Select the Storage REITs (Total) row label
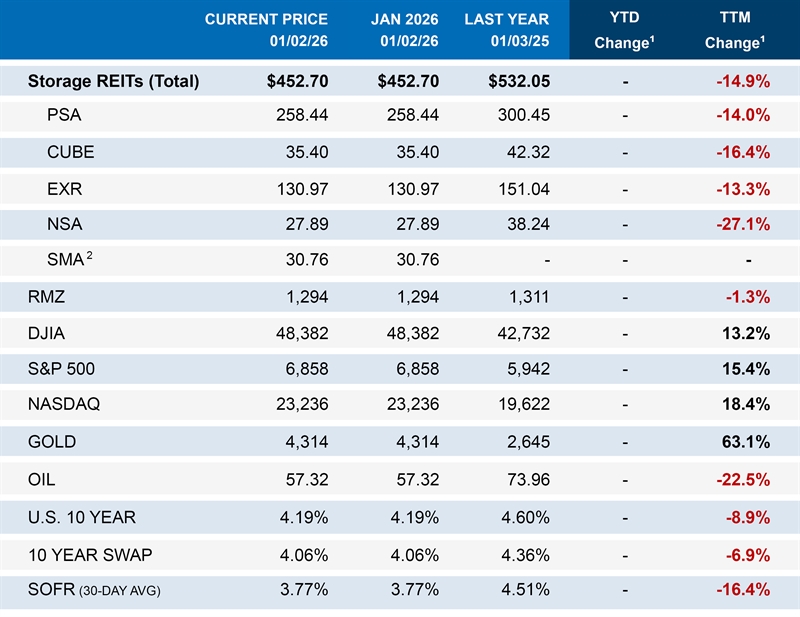 point(113,82)
